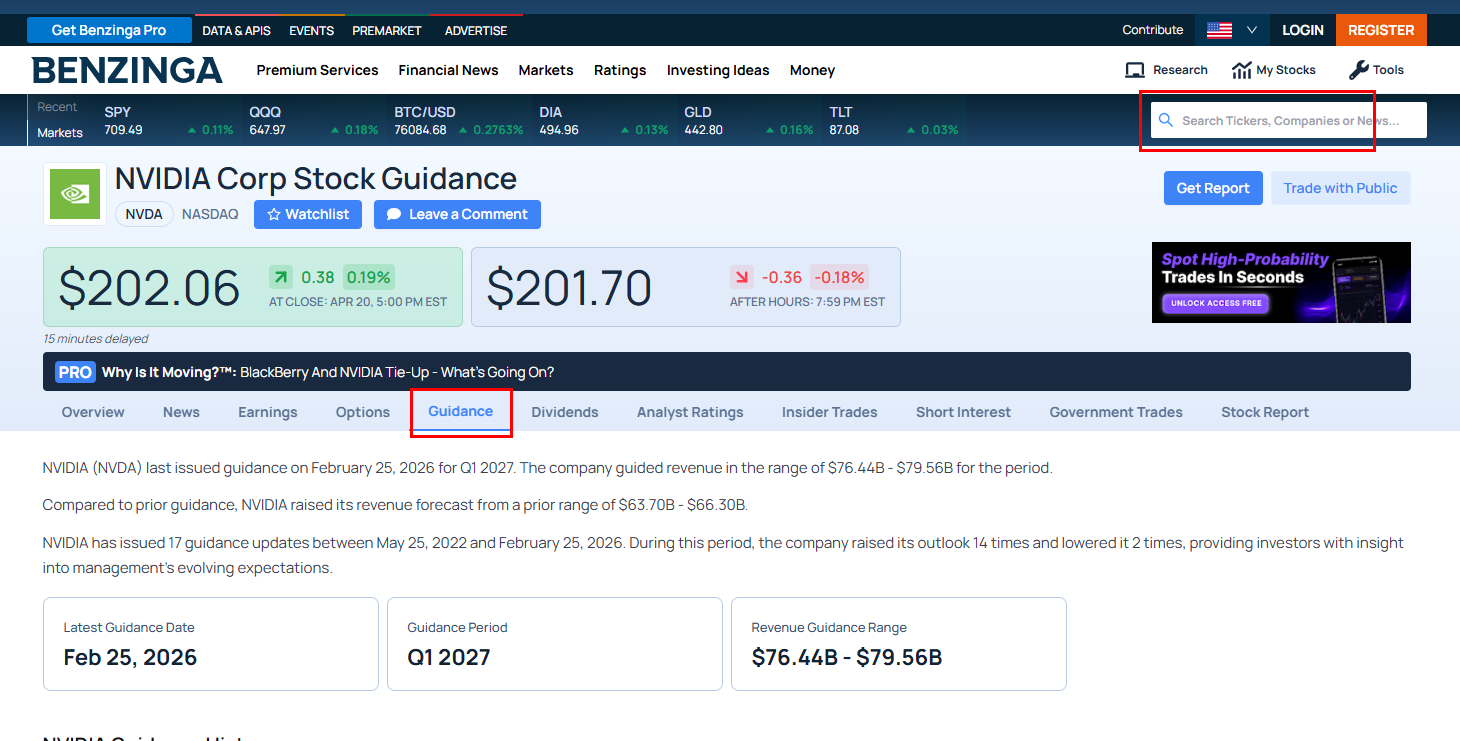The image size is (1460, 741).
Task: Open Markets menu
Action: pyautogui.click(x=546, y=70)
